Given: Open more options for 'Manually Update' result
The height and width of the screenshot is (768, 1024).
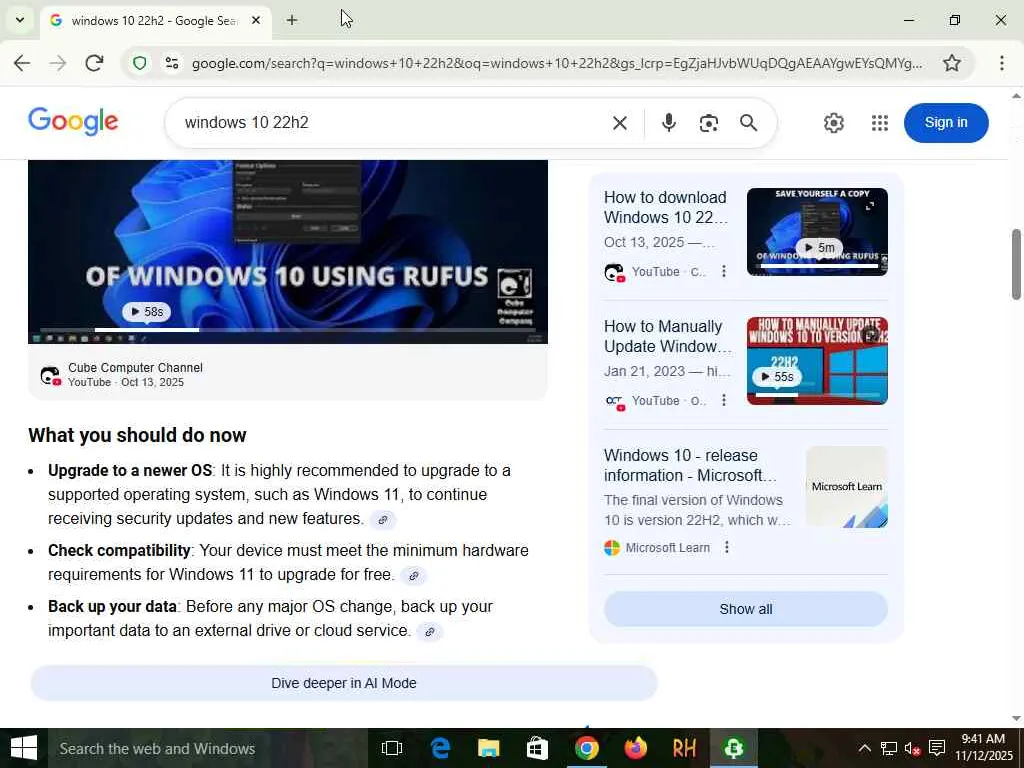Looking at the screenshot, I should 724,400.
